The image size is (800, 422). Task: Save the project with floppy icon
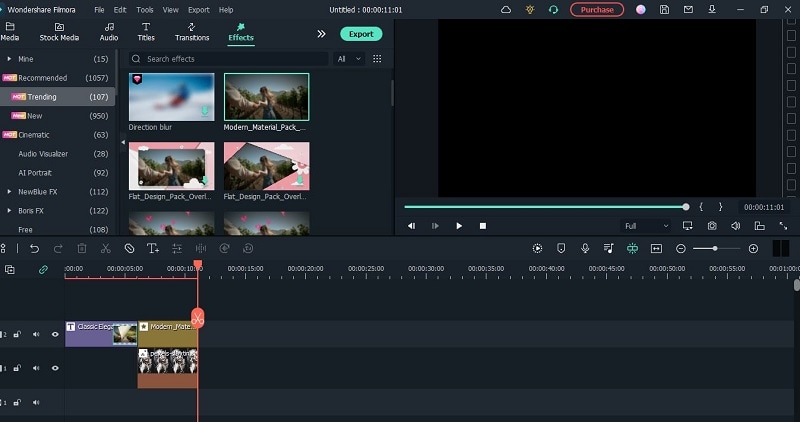click(x=664, y=10)
